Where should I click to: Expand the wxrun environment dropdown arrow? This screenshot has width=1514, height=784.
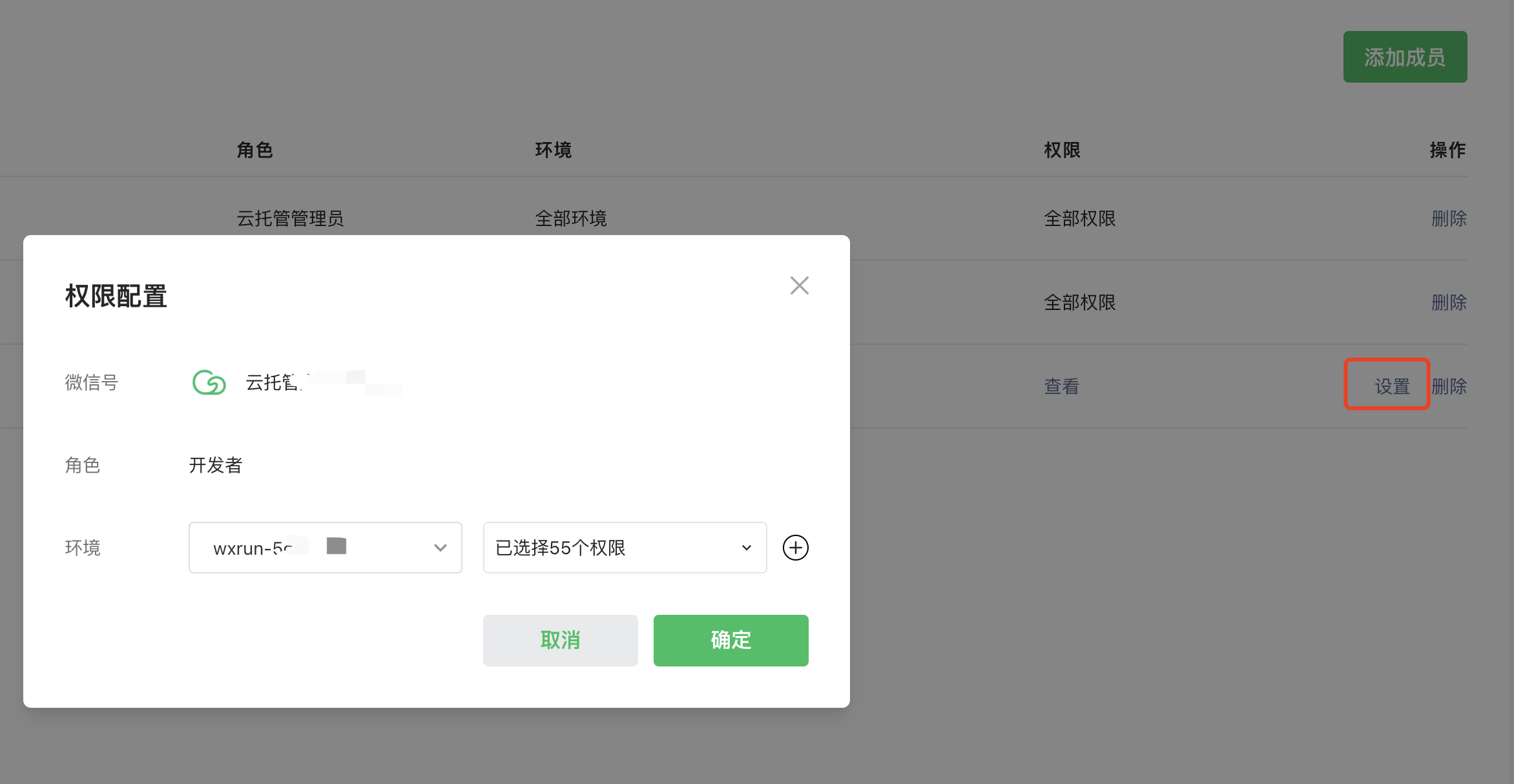click(x=440, y=548)
